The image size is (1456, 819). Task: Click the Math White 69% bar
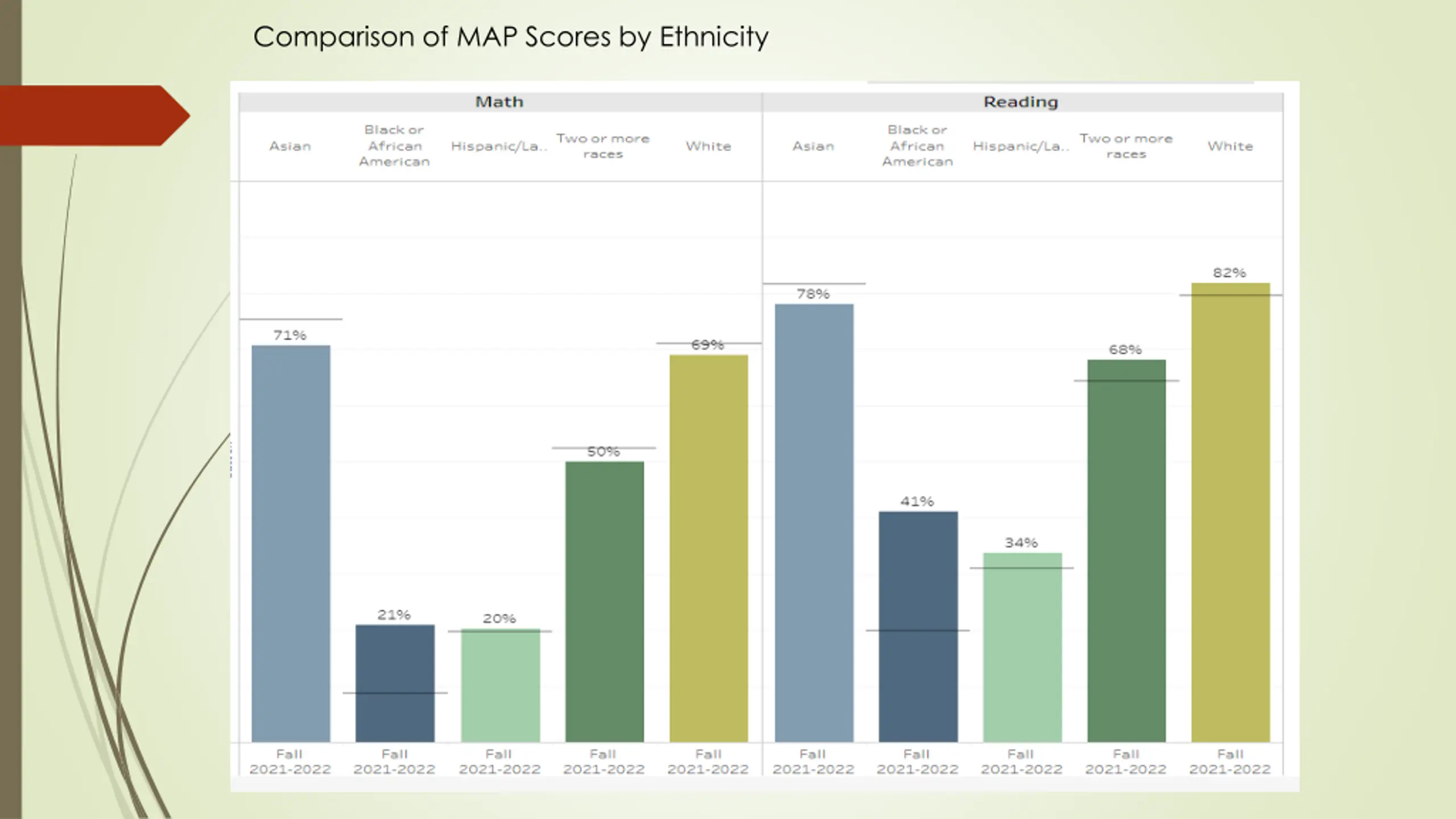click(x=708, y=548)
